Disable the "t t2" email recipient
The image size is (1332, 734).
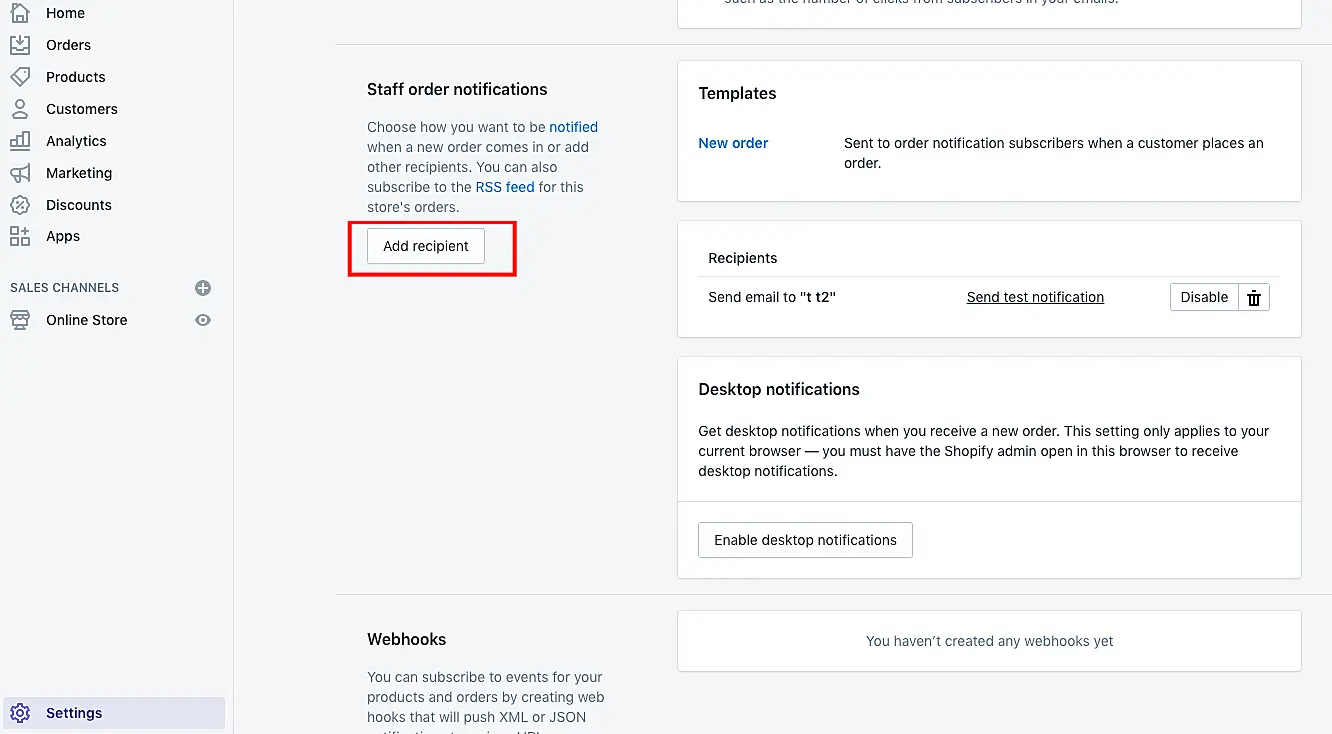pos(1204,297)
